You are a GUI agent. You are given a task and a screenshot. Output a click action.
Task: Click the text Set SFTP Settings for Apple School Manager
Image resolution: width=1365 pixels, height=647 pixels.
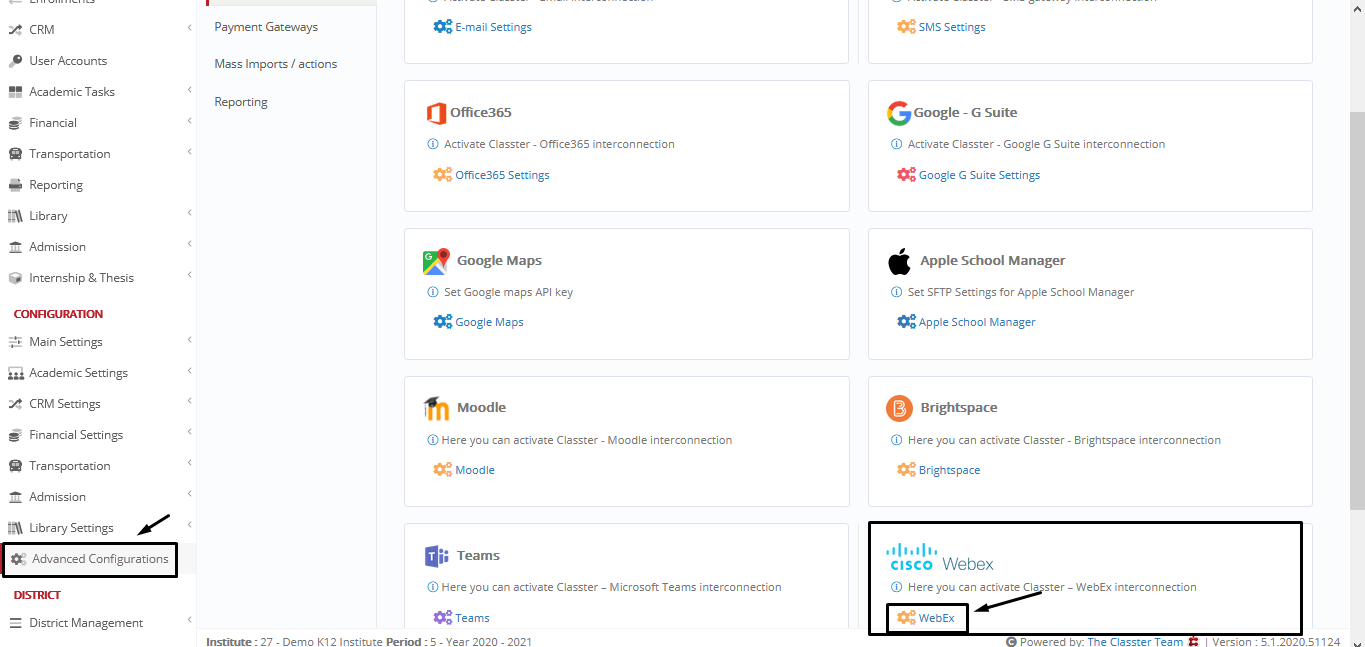click(x=1021, y=292)
